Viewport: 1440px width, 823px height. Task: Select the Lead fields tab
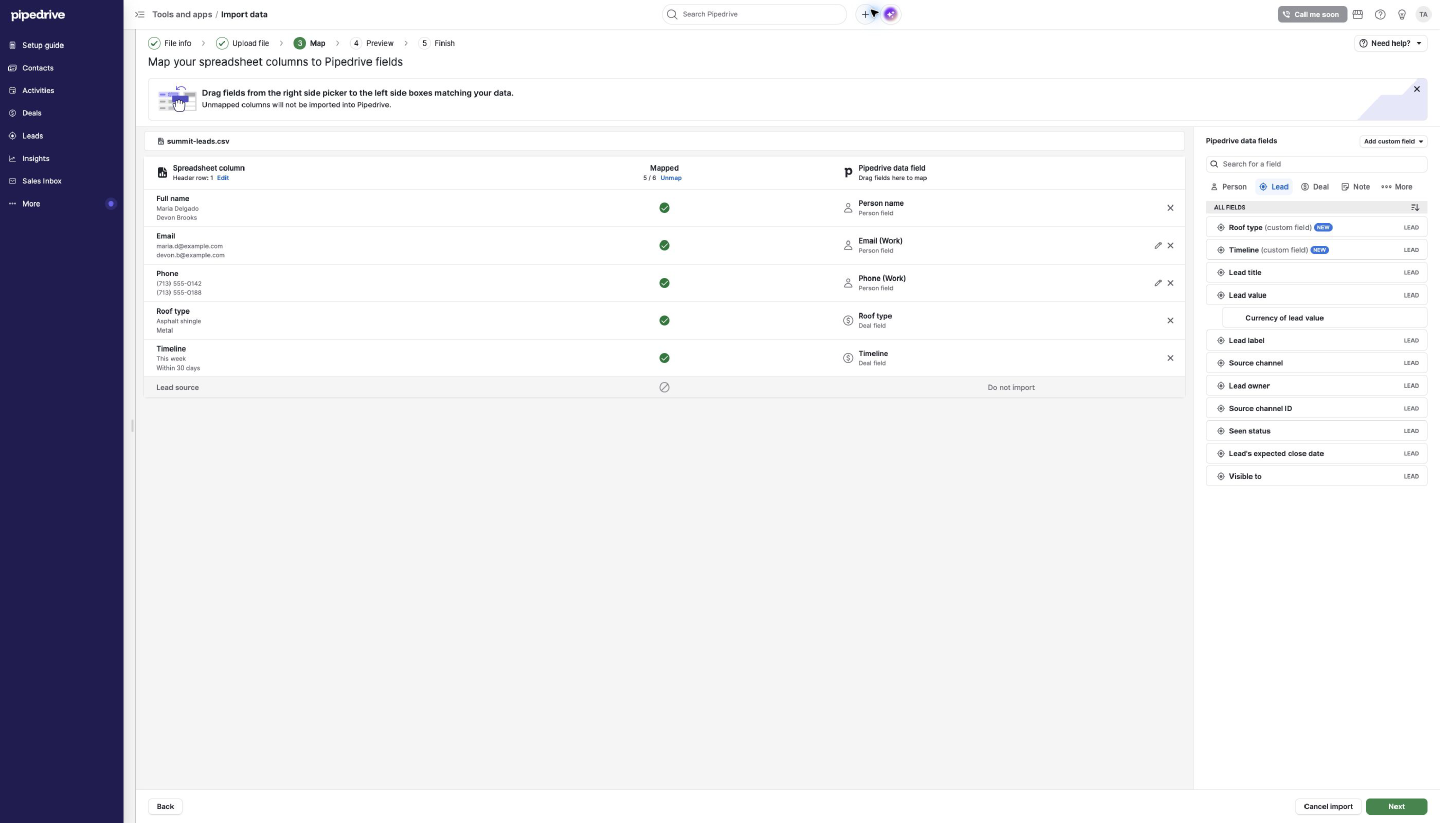tap(1274, 187)
